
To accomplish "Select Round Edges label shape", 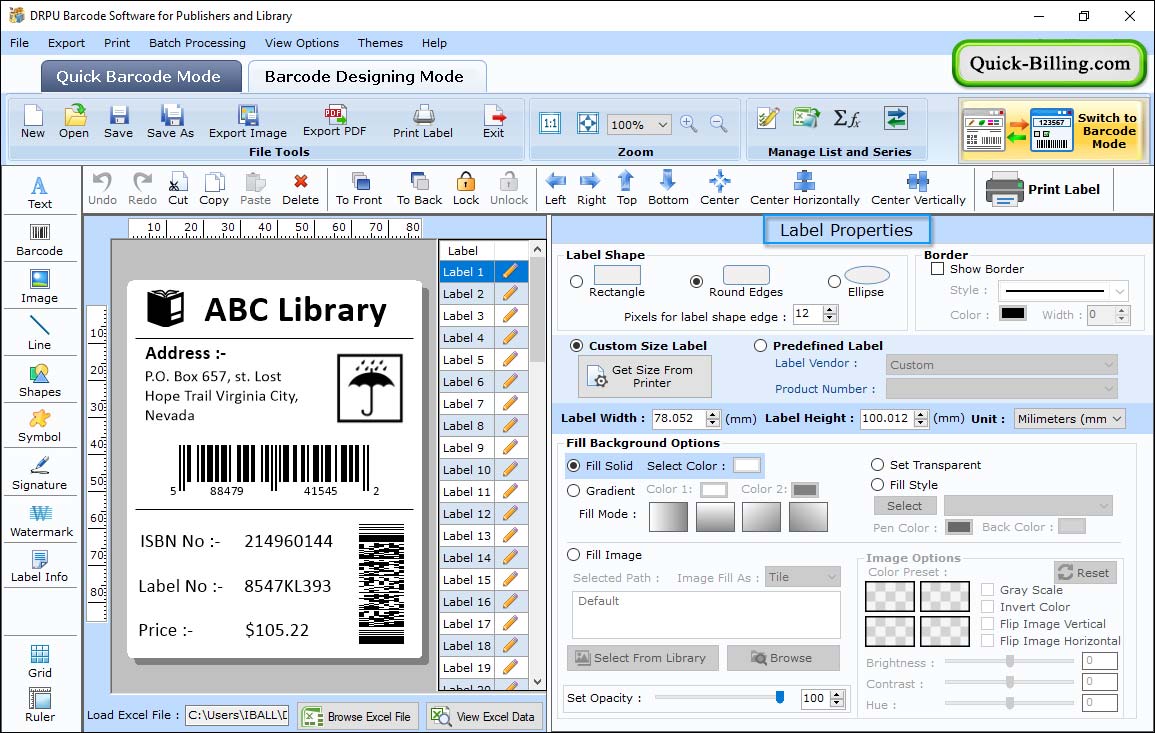I will [x=696, y=281].
